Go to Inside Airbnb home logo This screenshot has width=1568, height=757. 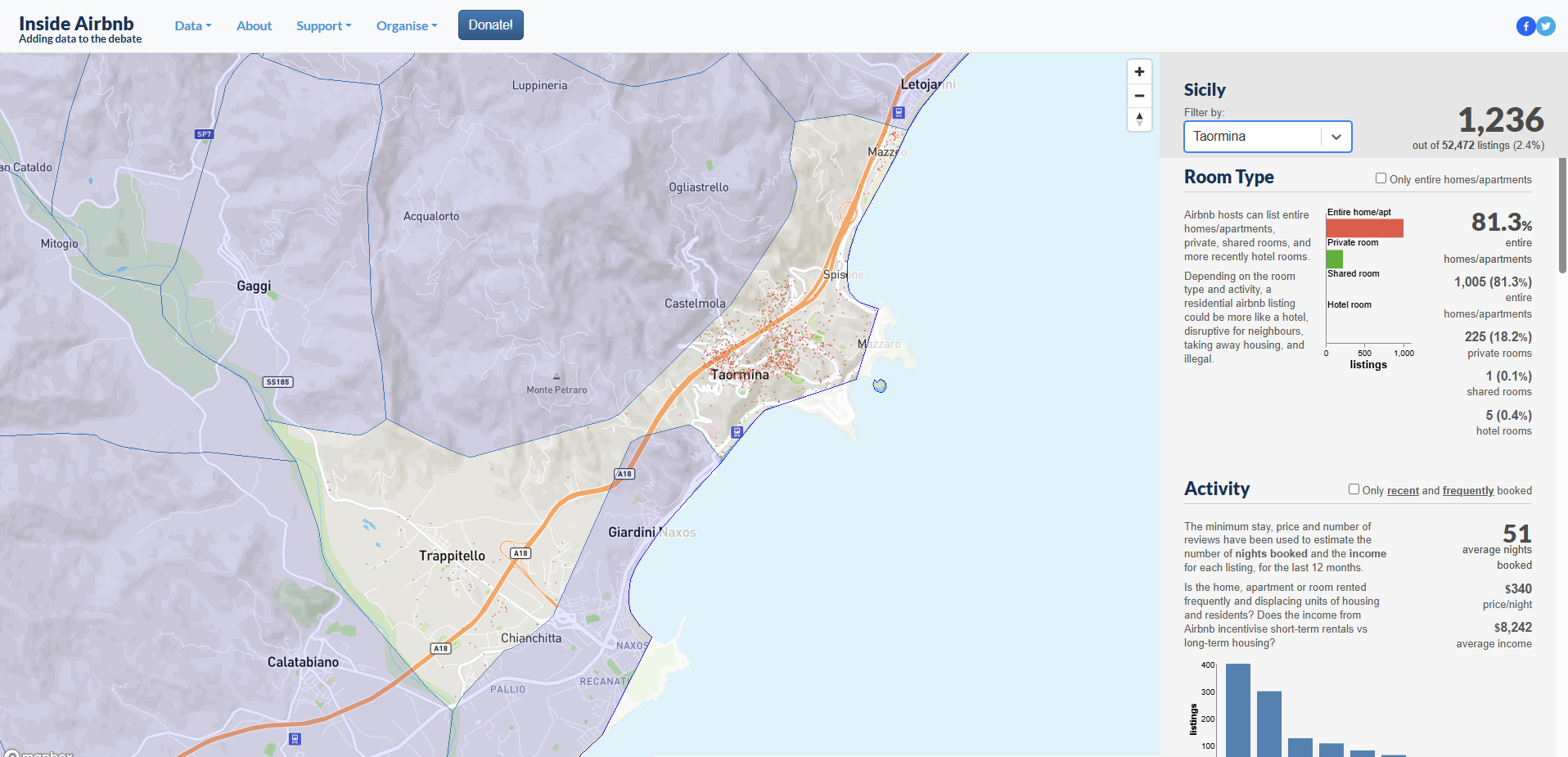click(80, 29)
